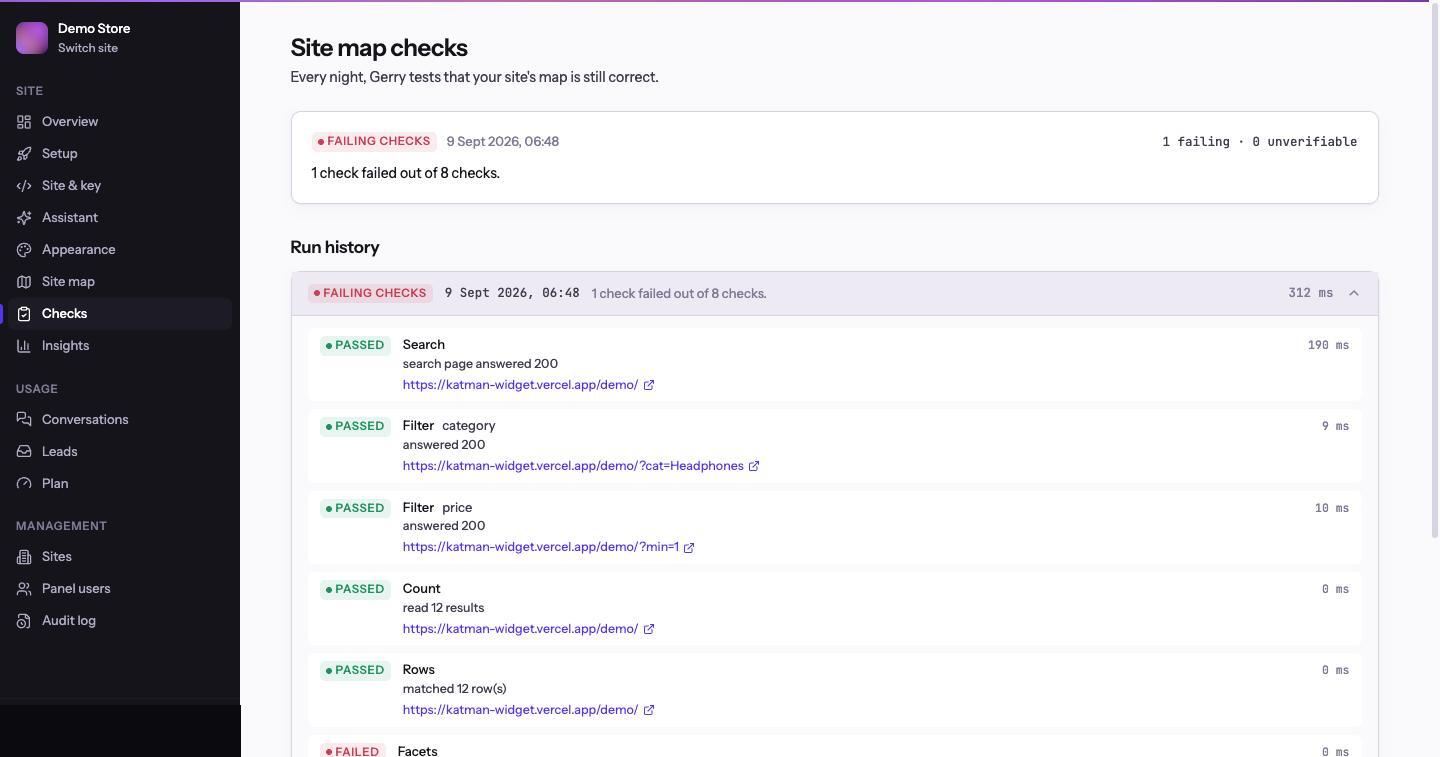1440x757 pixels.
Task: Click 'search page answered 200' text
Action: click(x=480, y=364)
